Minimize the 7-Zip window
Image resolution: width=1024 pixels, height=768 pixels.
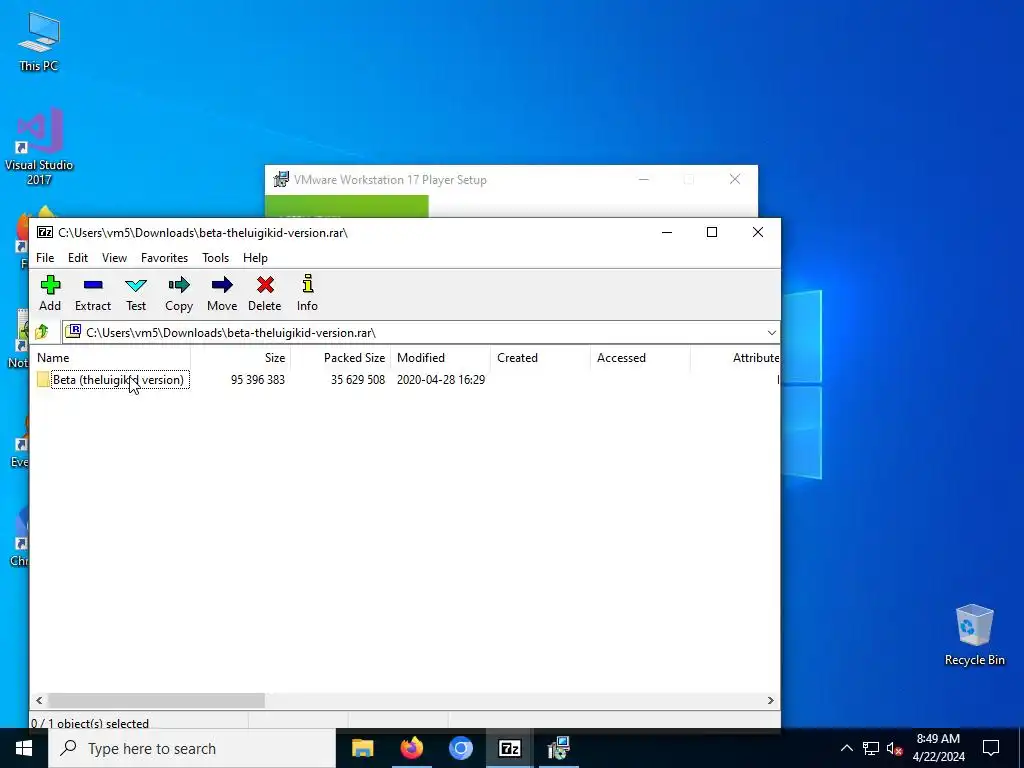[x=667, y=232]
